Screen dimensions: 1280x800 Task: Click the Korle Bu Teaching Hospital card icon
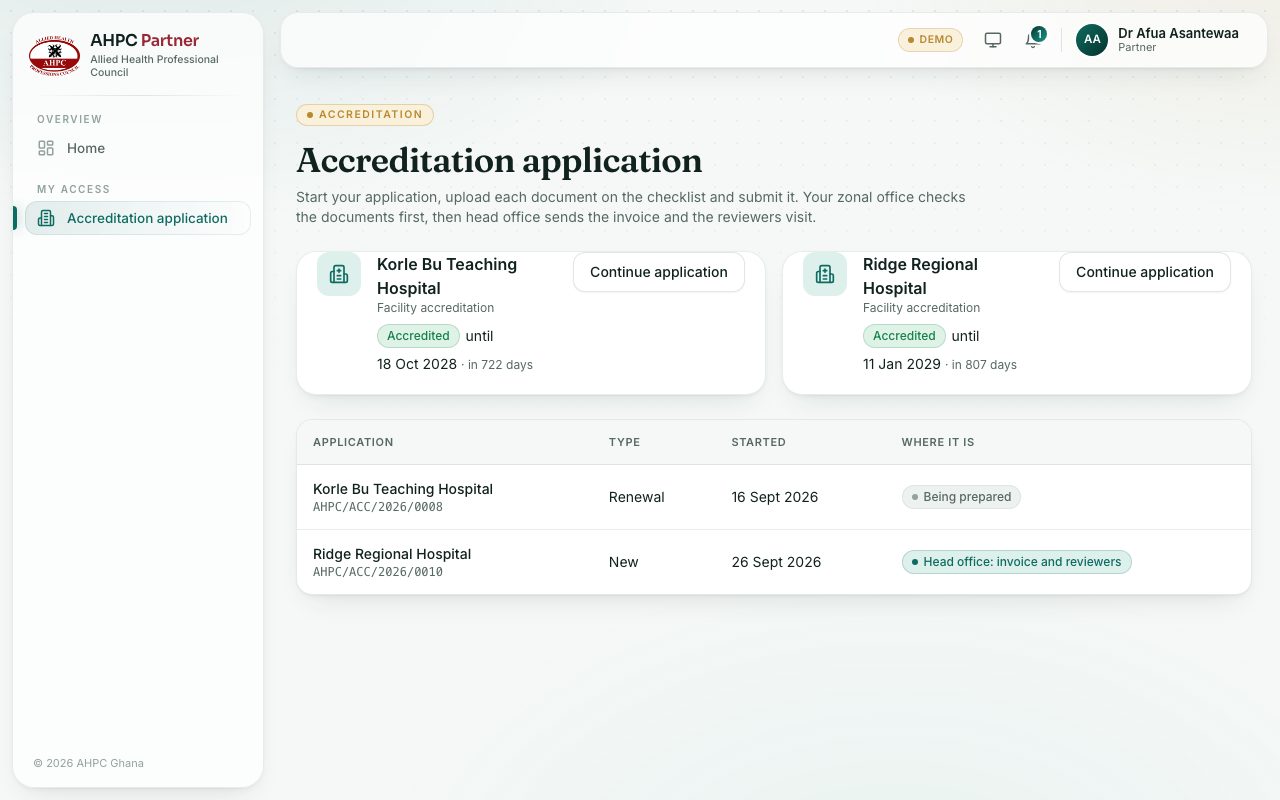(x=339, y=274)
